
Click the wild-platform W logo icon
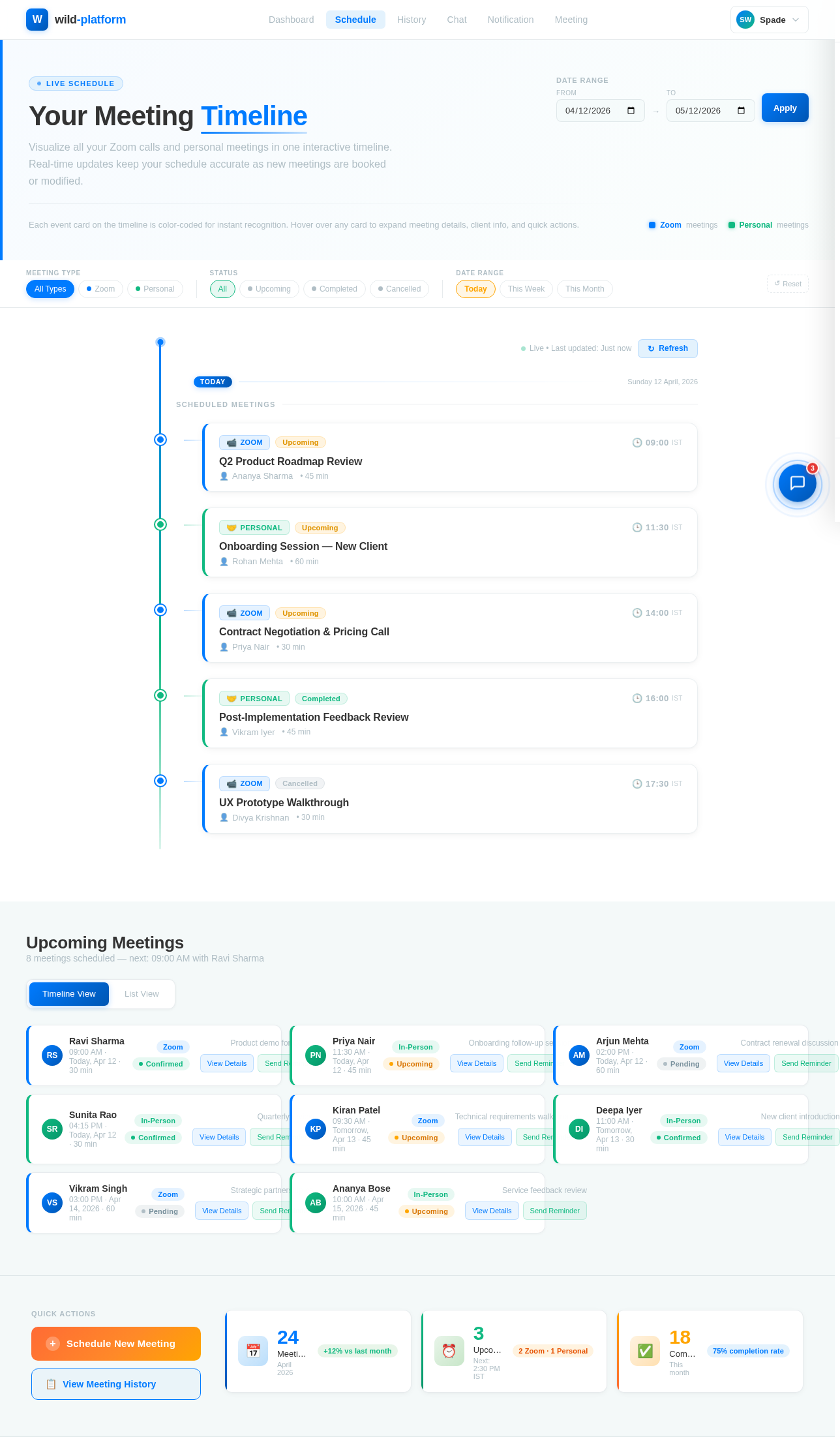click(37, 20)
